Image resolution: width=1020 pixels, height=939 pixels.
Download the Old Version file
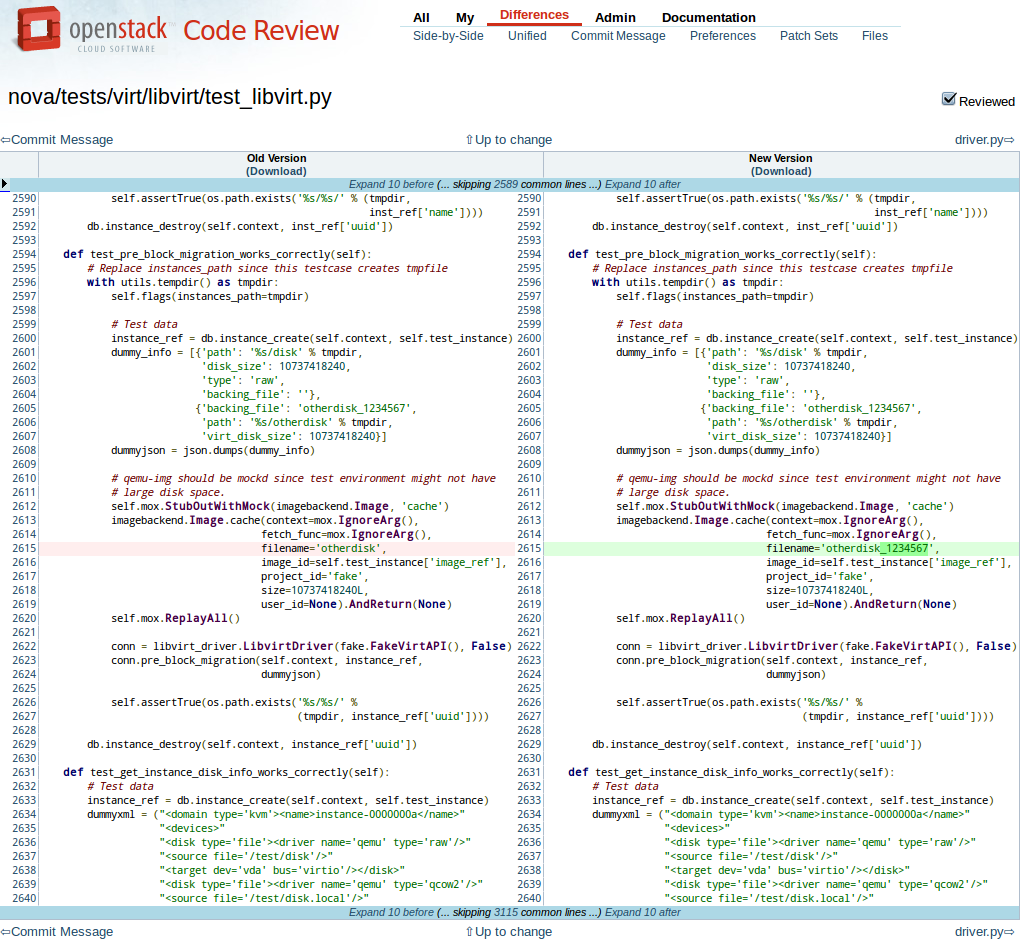(276, 171)
